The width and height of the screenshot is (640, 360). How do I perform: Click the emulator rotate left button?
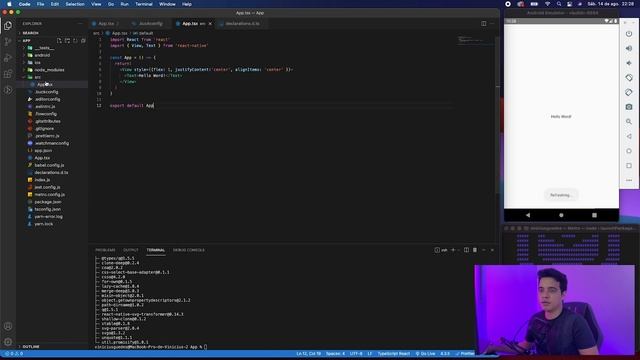click(629, 78)
